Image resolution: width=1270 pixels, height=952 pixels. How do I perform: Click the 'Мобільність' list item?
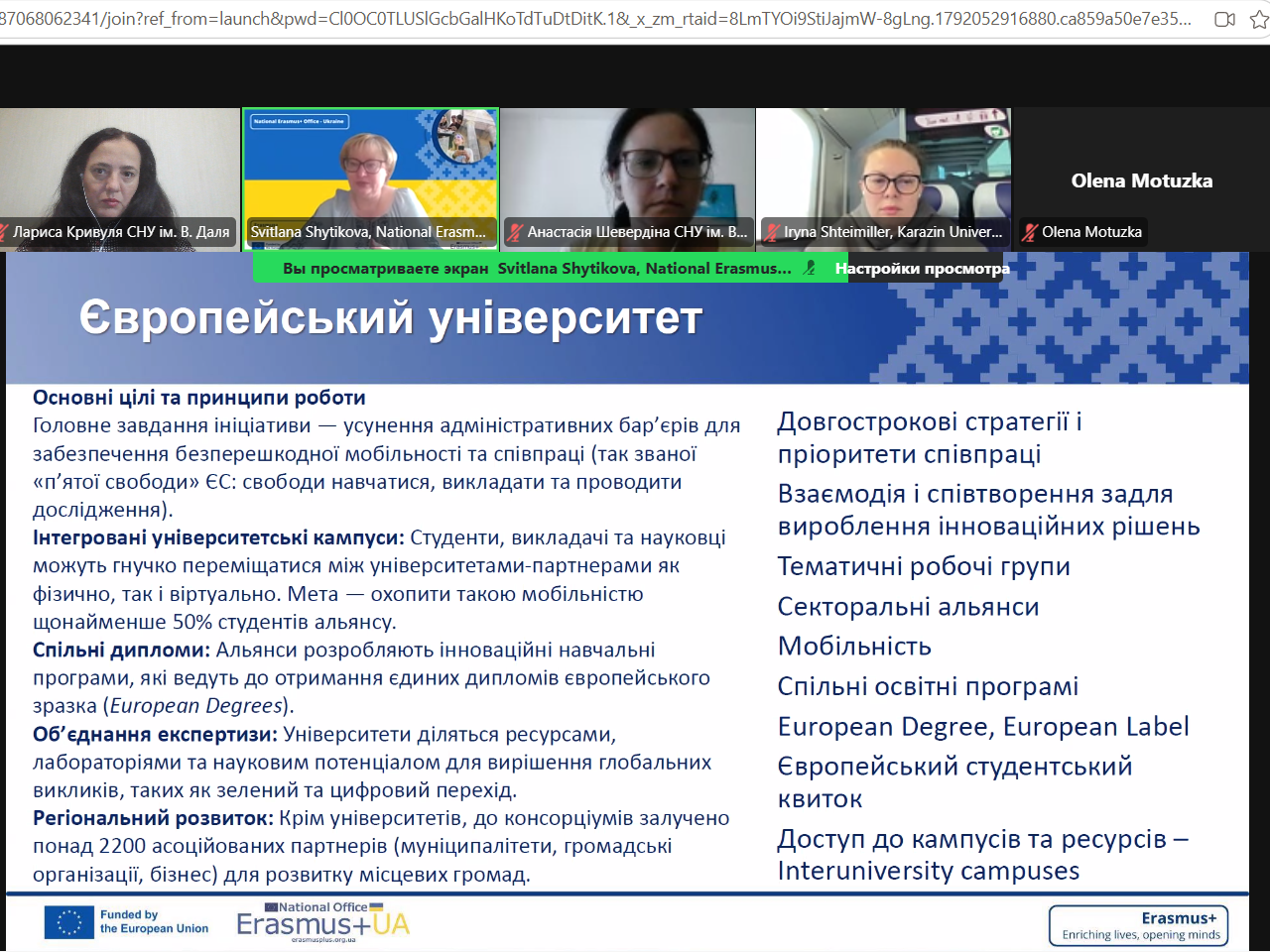(854, 647)
